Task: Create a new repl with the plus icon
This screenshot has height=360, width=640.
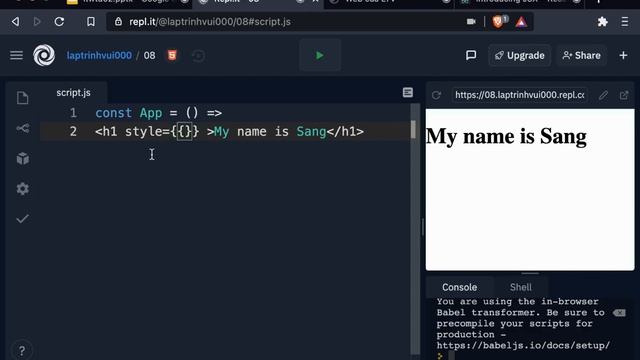Action: coord(623,55)
